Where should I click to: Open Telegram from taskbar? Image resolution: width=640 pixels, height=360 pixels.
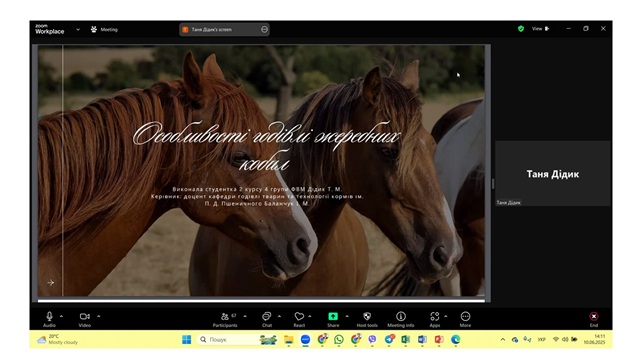tap(389, 339)
